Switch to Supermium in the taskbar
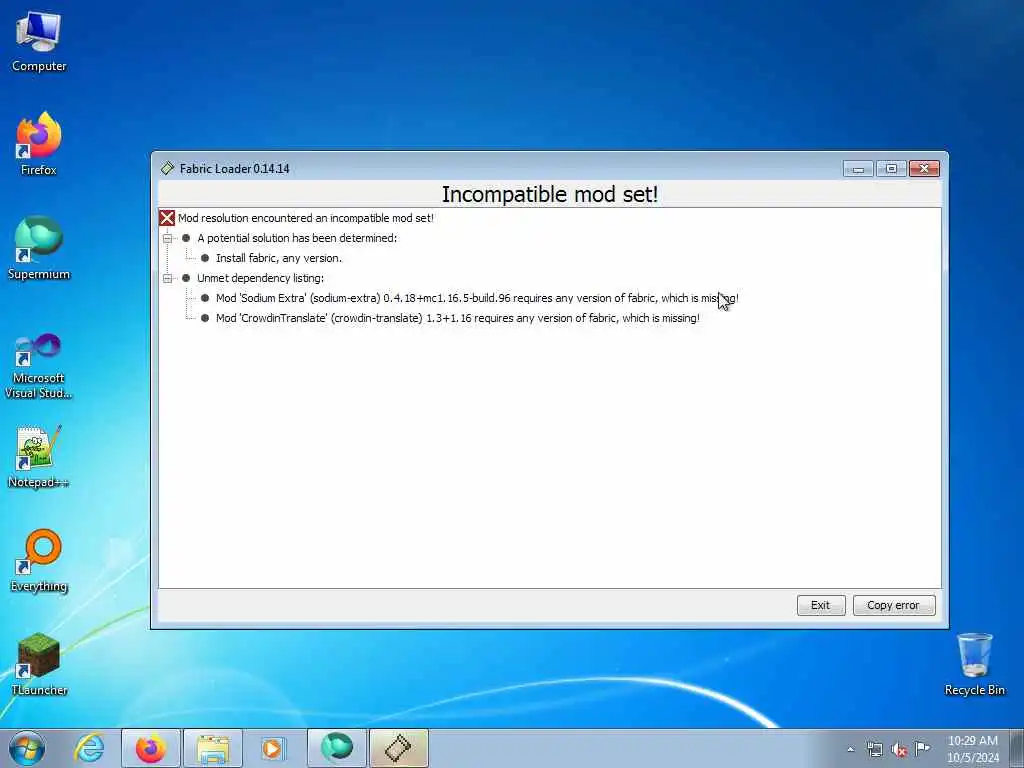This screenshot has width=1024, height=768. tap(336, 748)
